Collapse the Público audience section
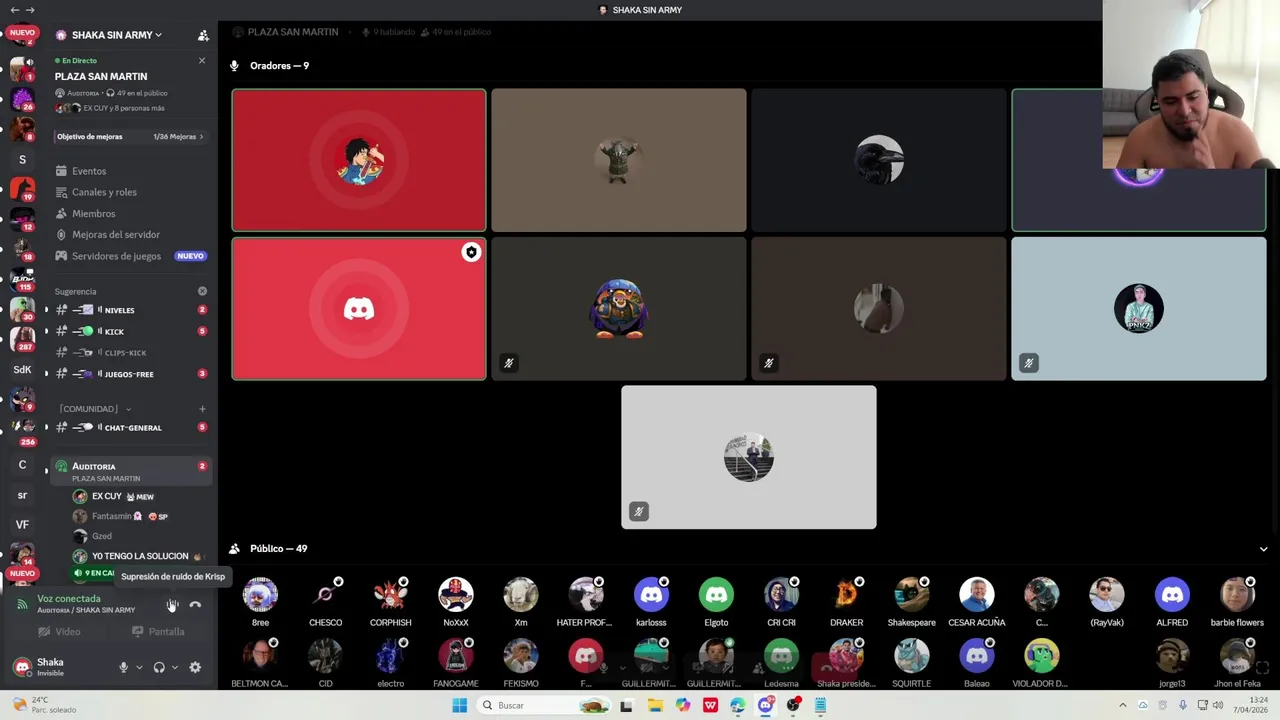This screenshot has width=1280, height=720. click(x=1263, y=549)
